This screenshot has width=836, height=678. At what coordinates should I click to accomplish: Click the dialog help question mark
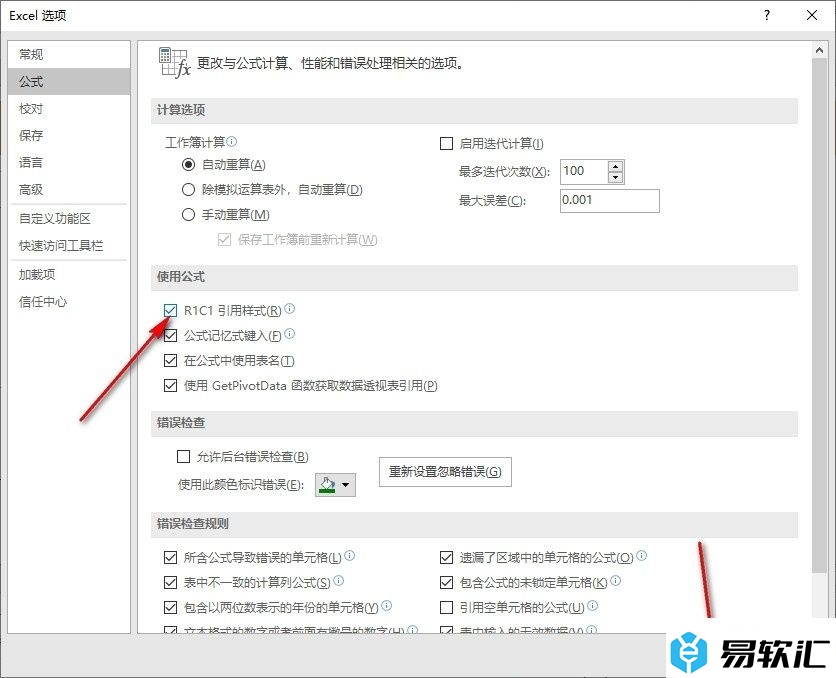[x=767, y=15]
